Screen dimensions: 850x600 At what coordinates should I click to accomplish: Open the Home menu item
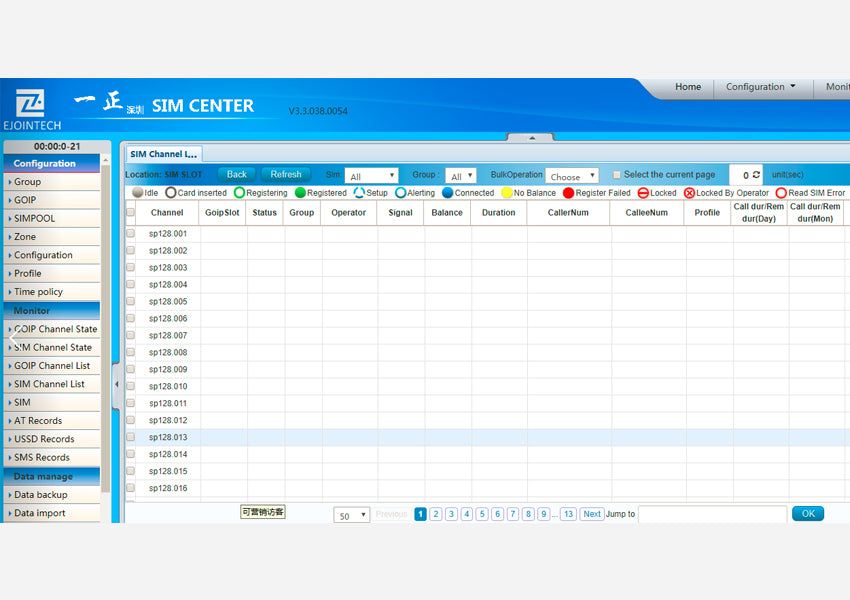pyautogui.click(x=688, y=87)
